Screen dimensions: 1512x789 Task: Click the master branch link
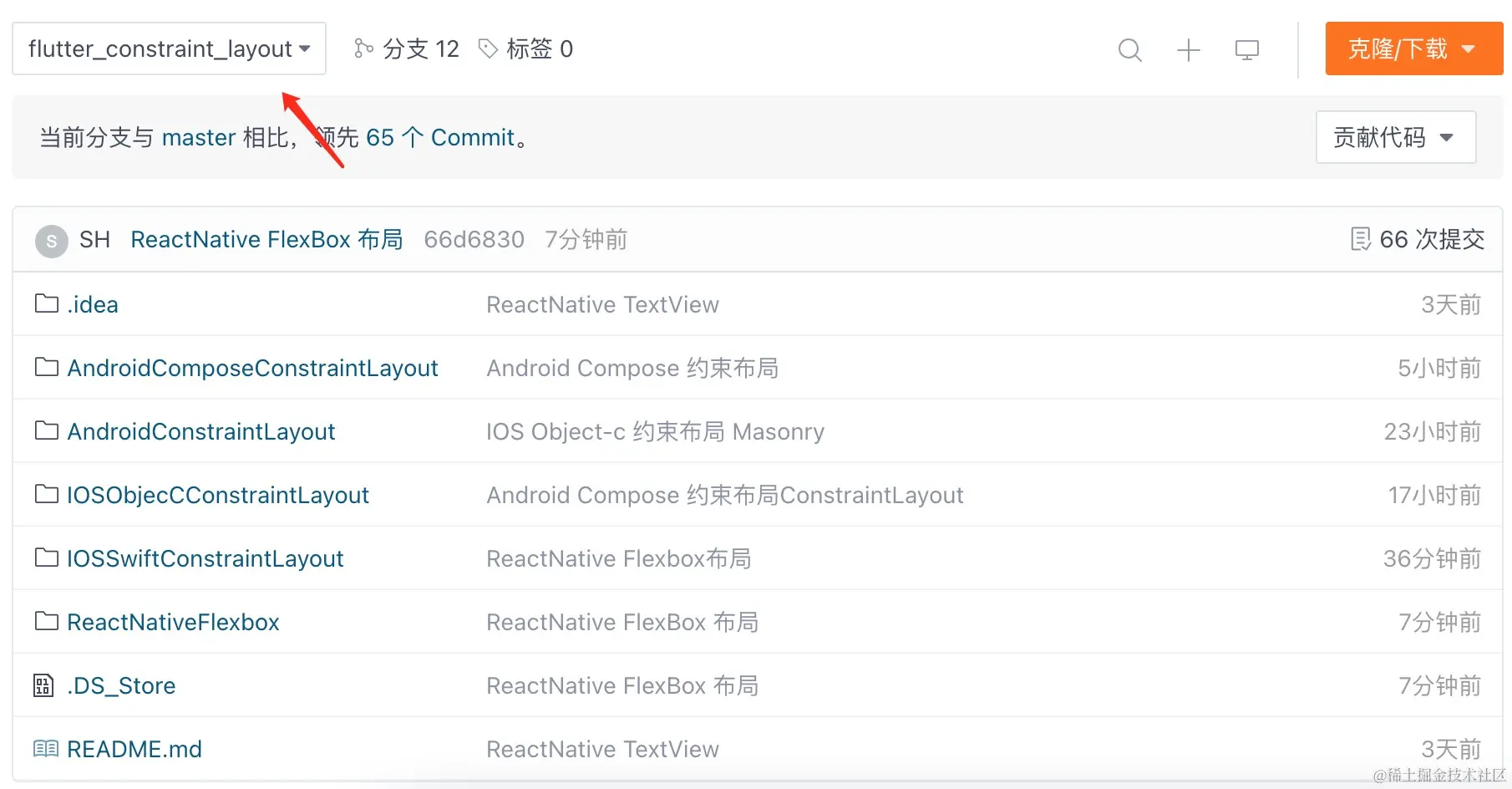[x=199, y=137]
